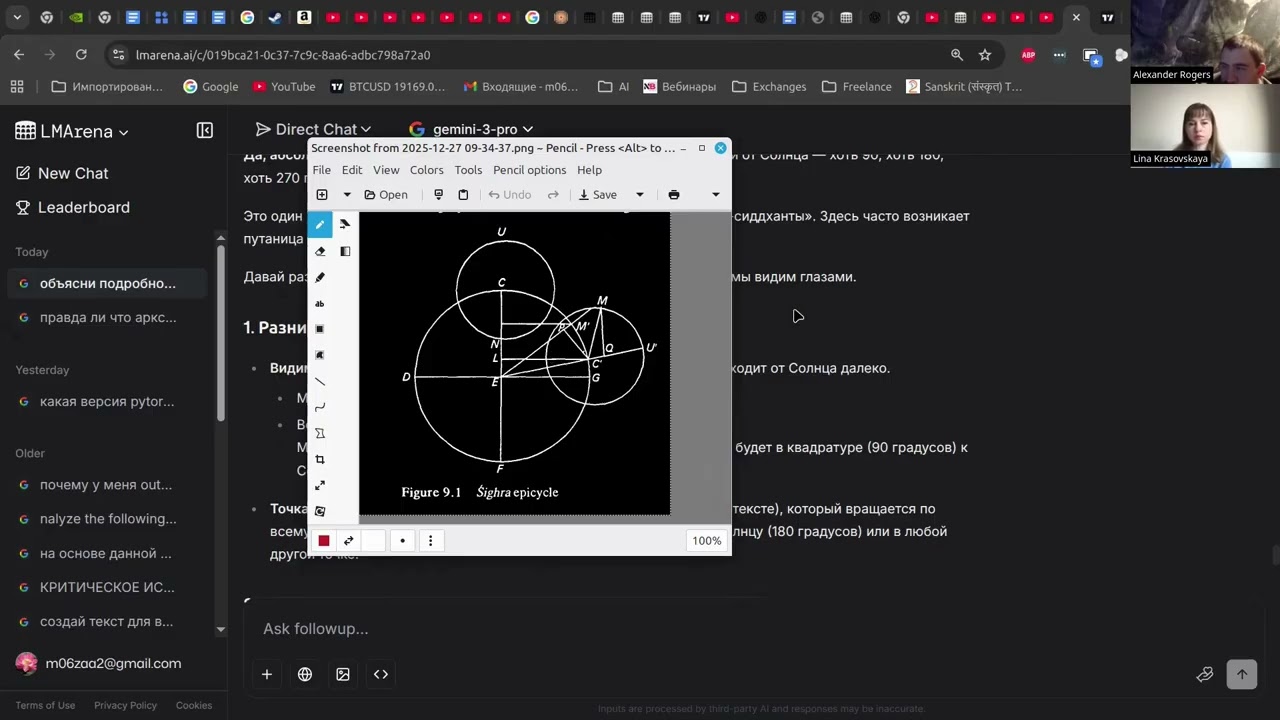
Task: Collapse the LMArena sidebar panel
Action: pyautogui.click(x=205, y=130)
